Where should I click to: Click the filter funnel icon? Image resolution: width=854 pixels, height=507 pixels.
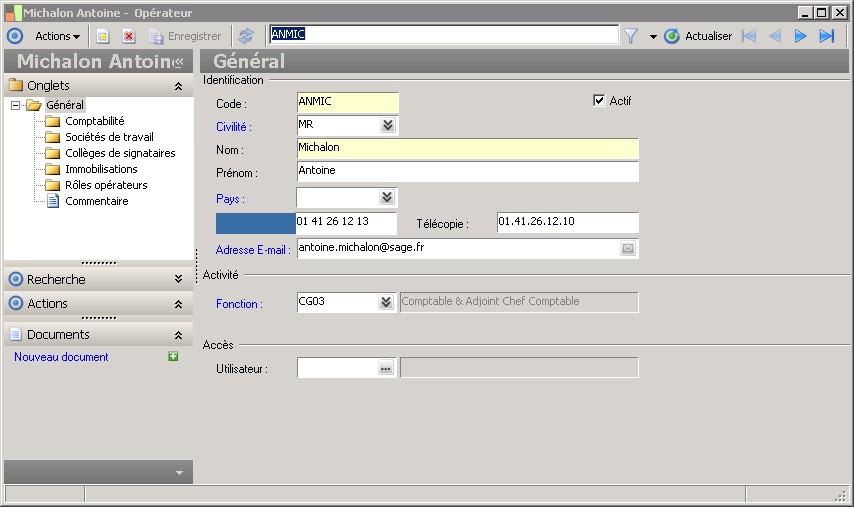pyautogui.click(x=631, y=36)
